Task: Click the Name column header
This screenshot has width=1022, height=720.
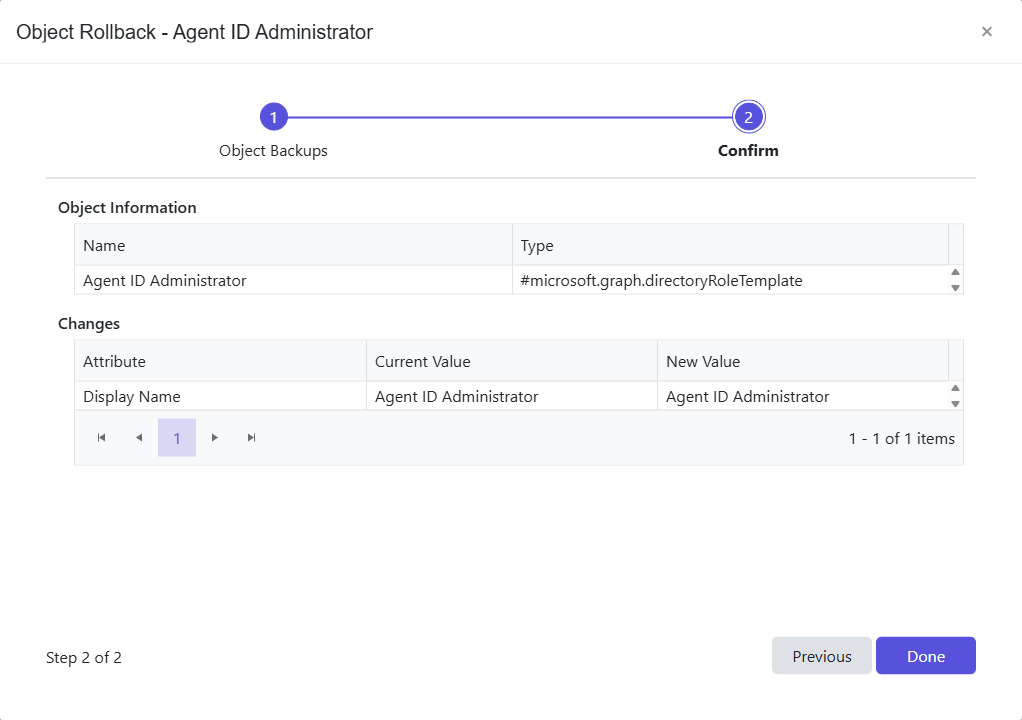Action: [106, 244]
